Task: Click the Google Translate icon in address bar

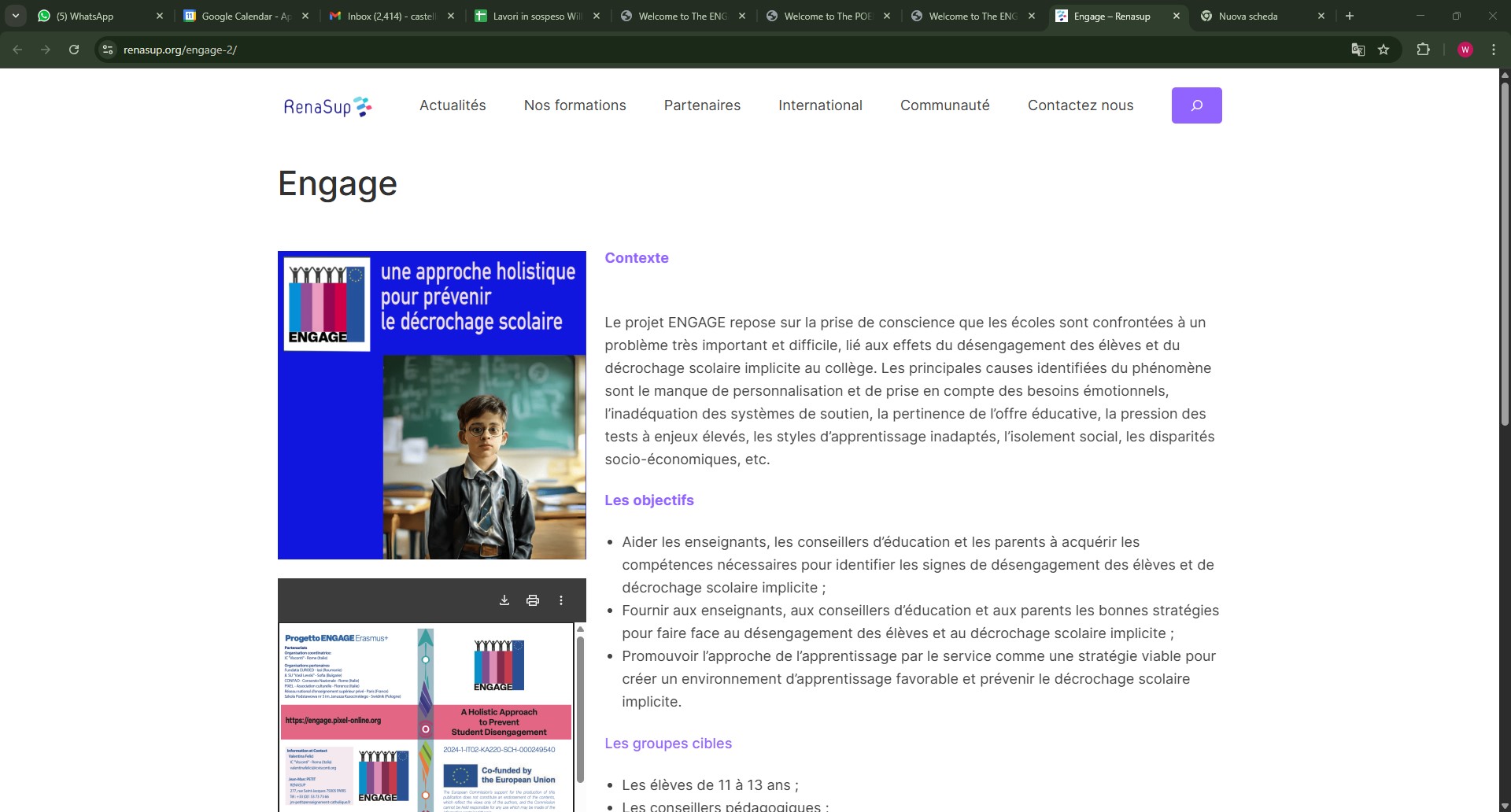Action: [x=1358, y=50]
